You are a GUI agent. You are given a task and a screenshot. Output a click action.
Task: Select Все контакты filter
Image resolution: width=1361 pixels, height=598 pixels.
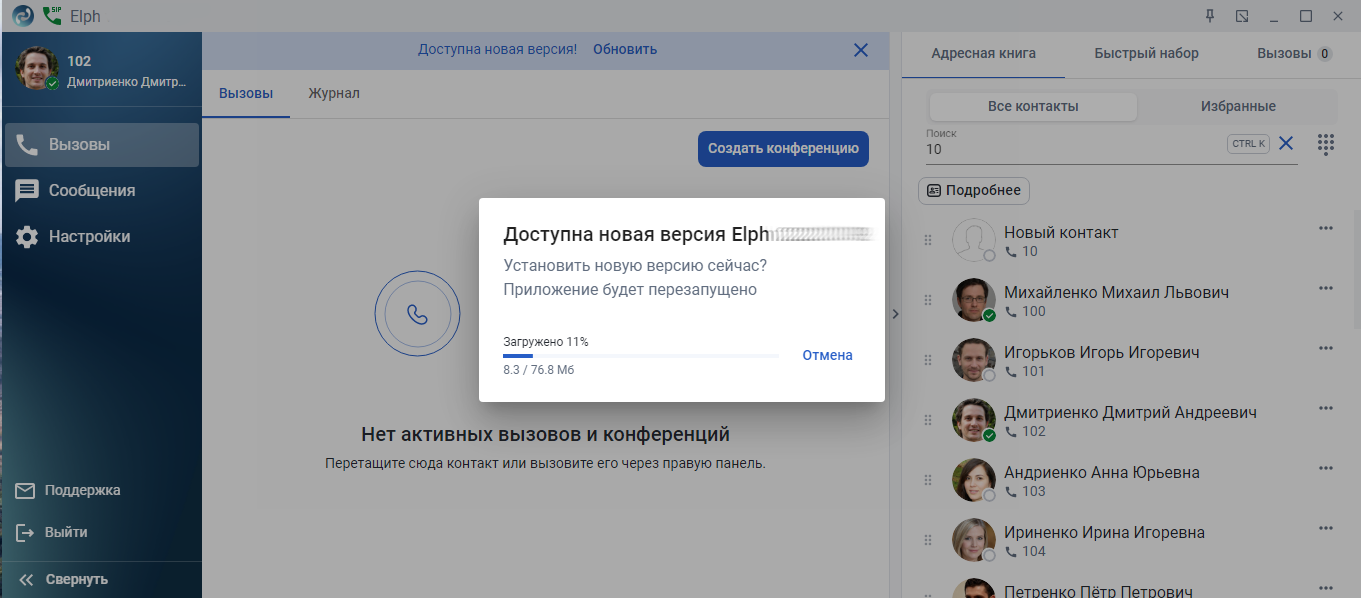1032,106
